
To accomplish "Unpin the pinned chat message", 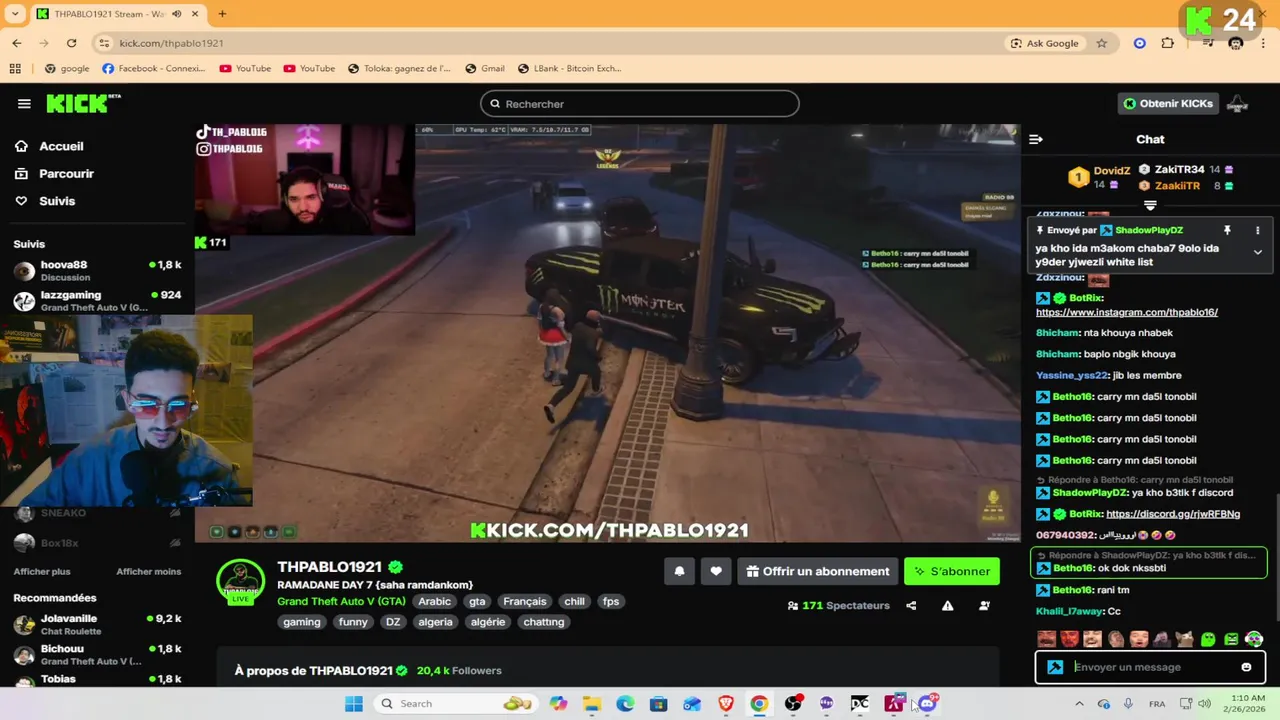I will [1227, 231].
